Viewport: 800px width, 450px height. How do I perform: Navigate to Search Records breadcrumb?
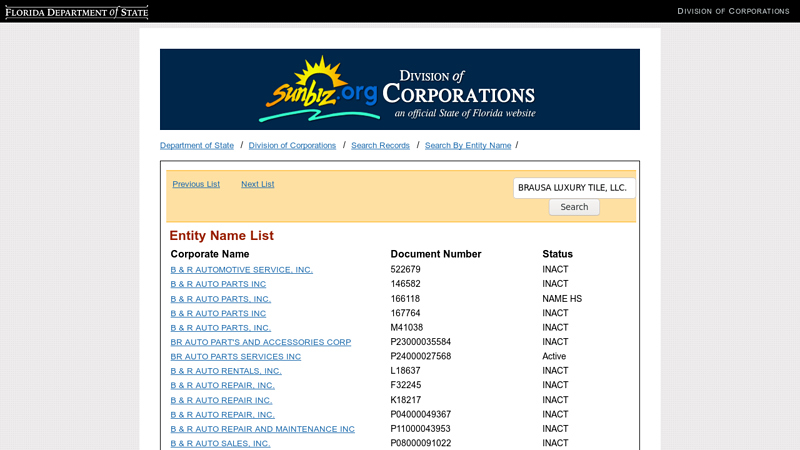click(380, 145)
